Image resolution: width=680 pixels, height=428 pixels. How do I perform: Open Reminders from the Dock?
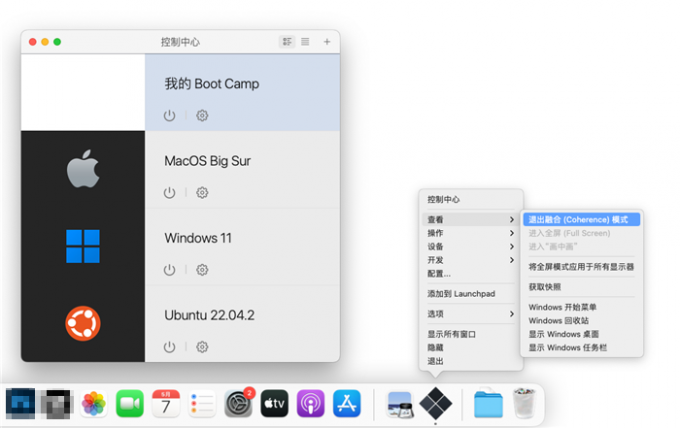click(202, 403)
